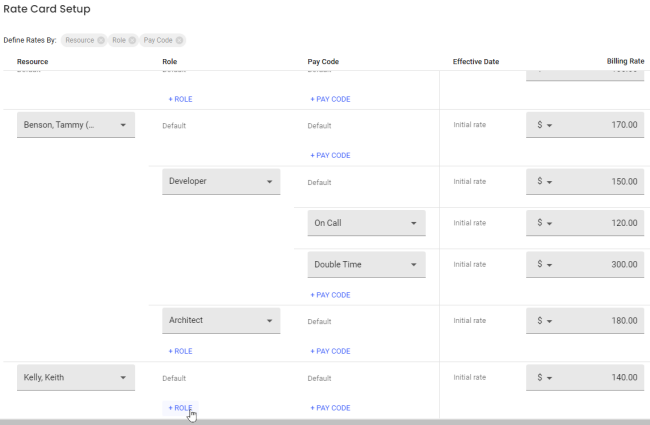Viewport: 650px width, 425px height.
Task: Click the Define Rates By label
Action: 30,40
